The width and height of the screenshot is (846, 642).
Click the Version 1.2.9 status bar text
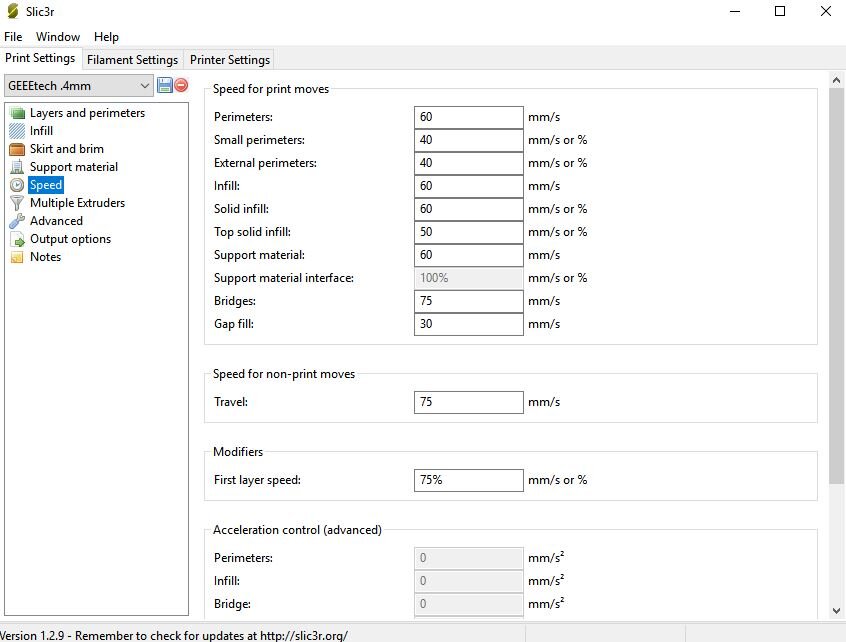click(x=174, y=636)
